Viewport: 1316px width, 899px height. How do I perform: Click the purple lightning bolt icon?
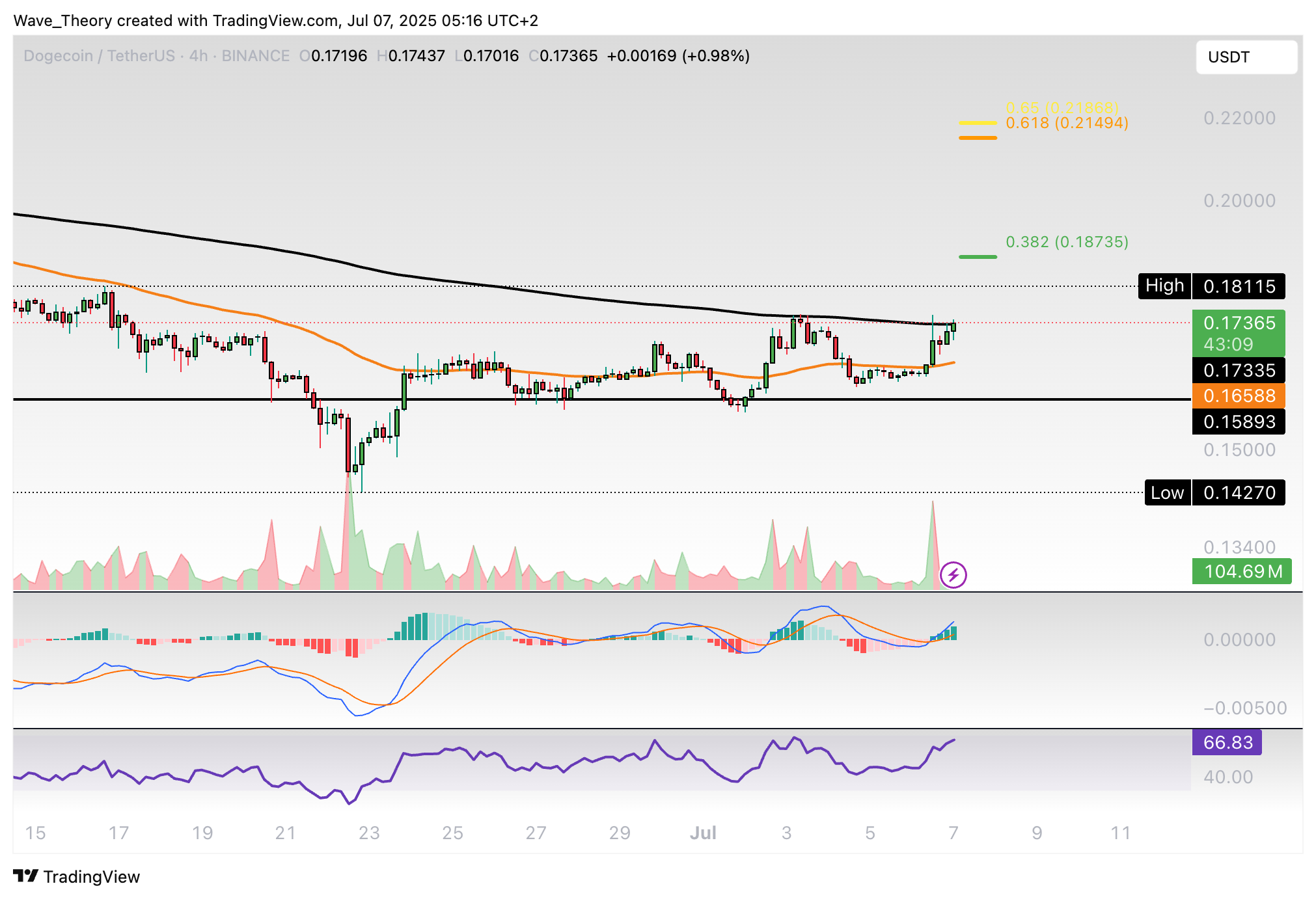(x=953, y=575)
